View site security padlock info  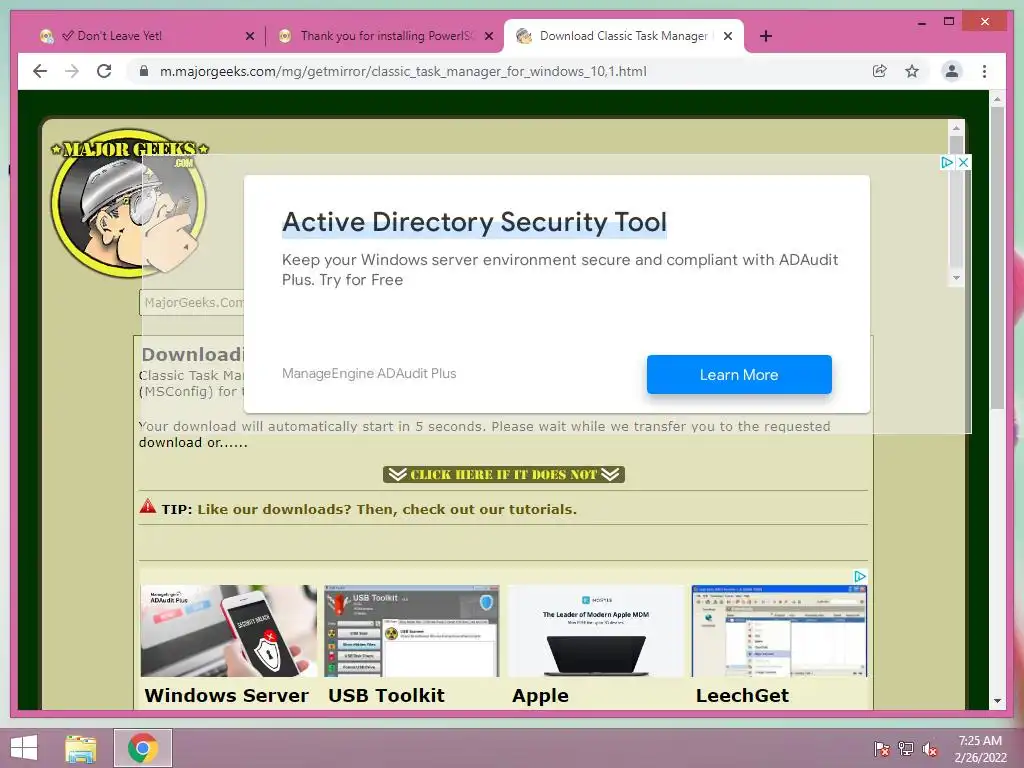[x=144, y=71]
